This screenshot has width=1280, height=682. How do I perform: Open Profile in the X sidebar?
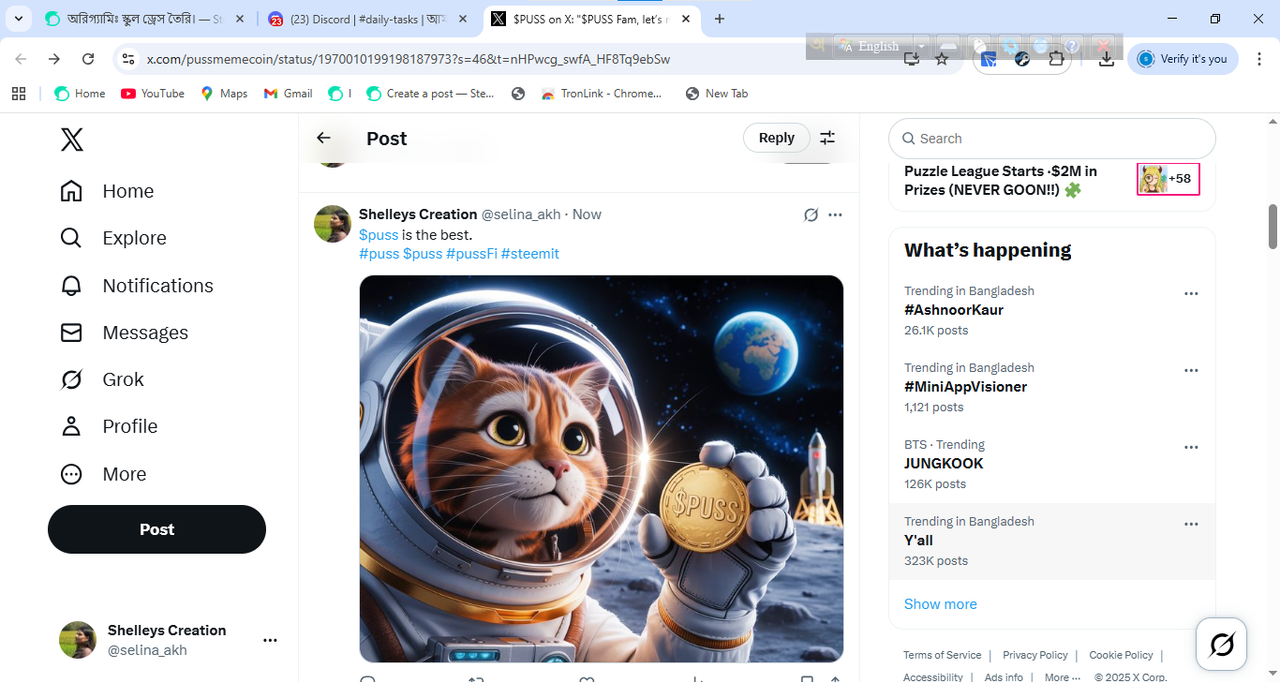(x=109, y=426)
